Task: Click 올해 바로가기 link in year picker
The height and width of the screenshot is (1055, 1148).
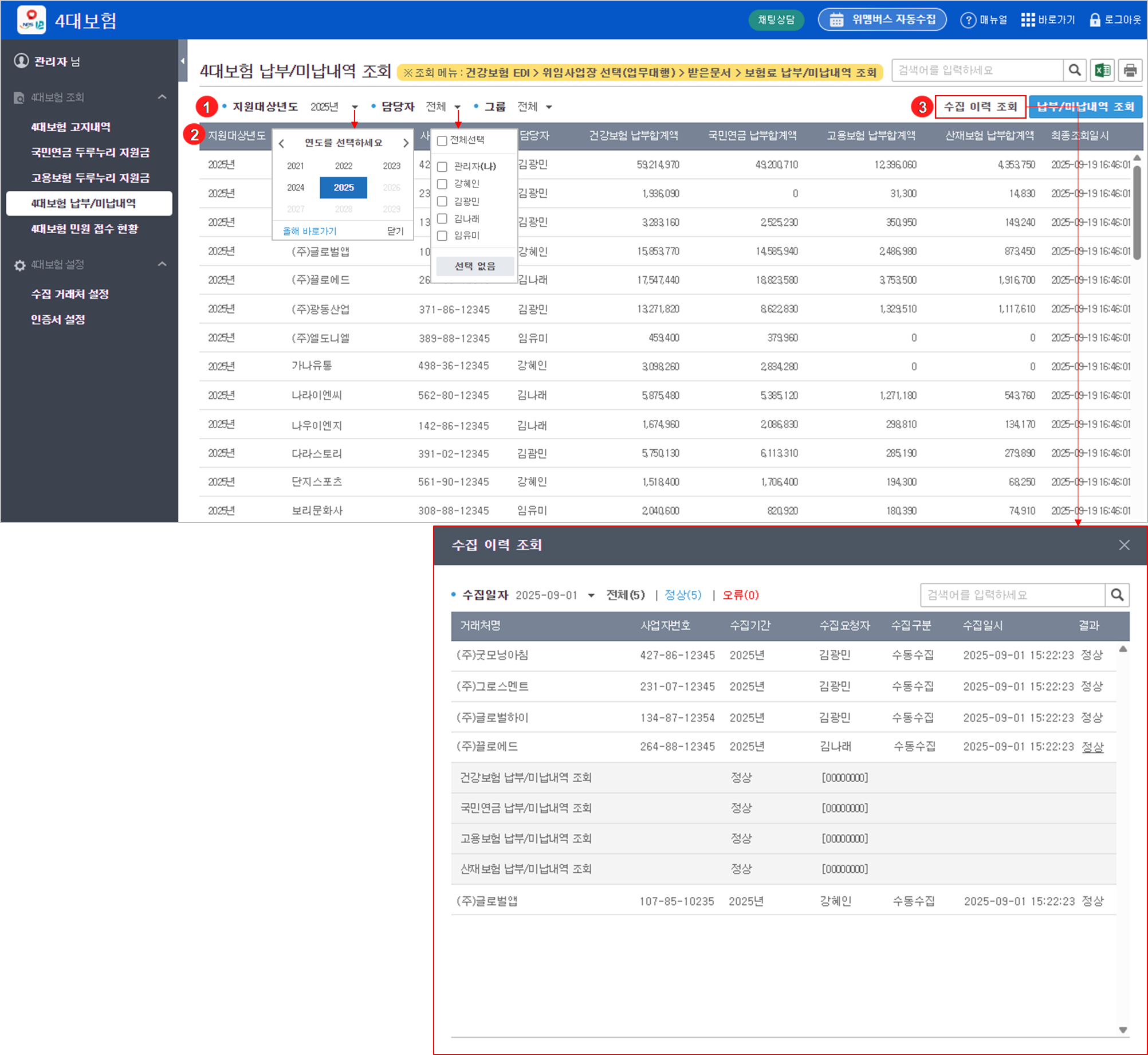Action: tap(309, 231)
